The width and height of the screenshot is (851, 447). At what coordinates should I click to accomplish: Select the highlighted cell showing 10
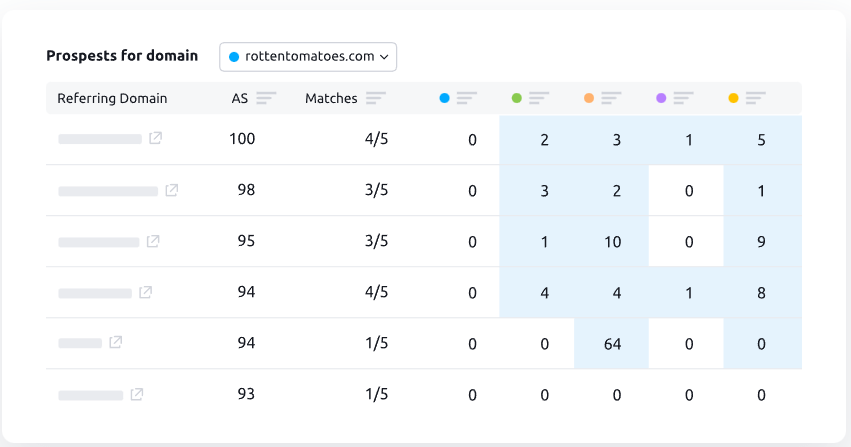coord(612,241)
